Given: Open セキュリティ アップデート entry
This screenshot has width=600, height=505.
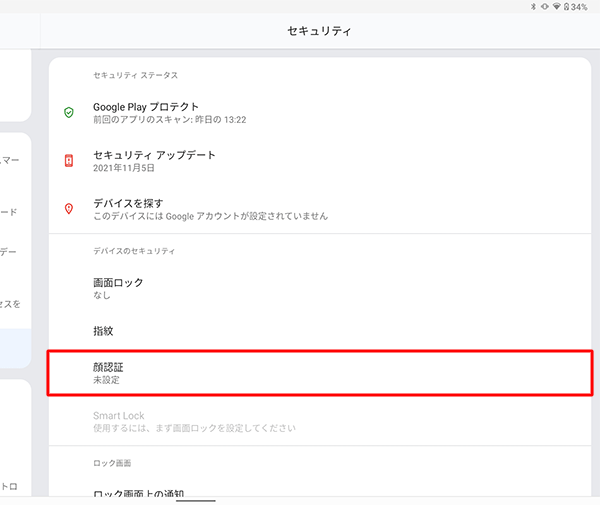Looking at the screenshot, I should [x=320, y=161].
